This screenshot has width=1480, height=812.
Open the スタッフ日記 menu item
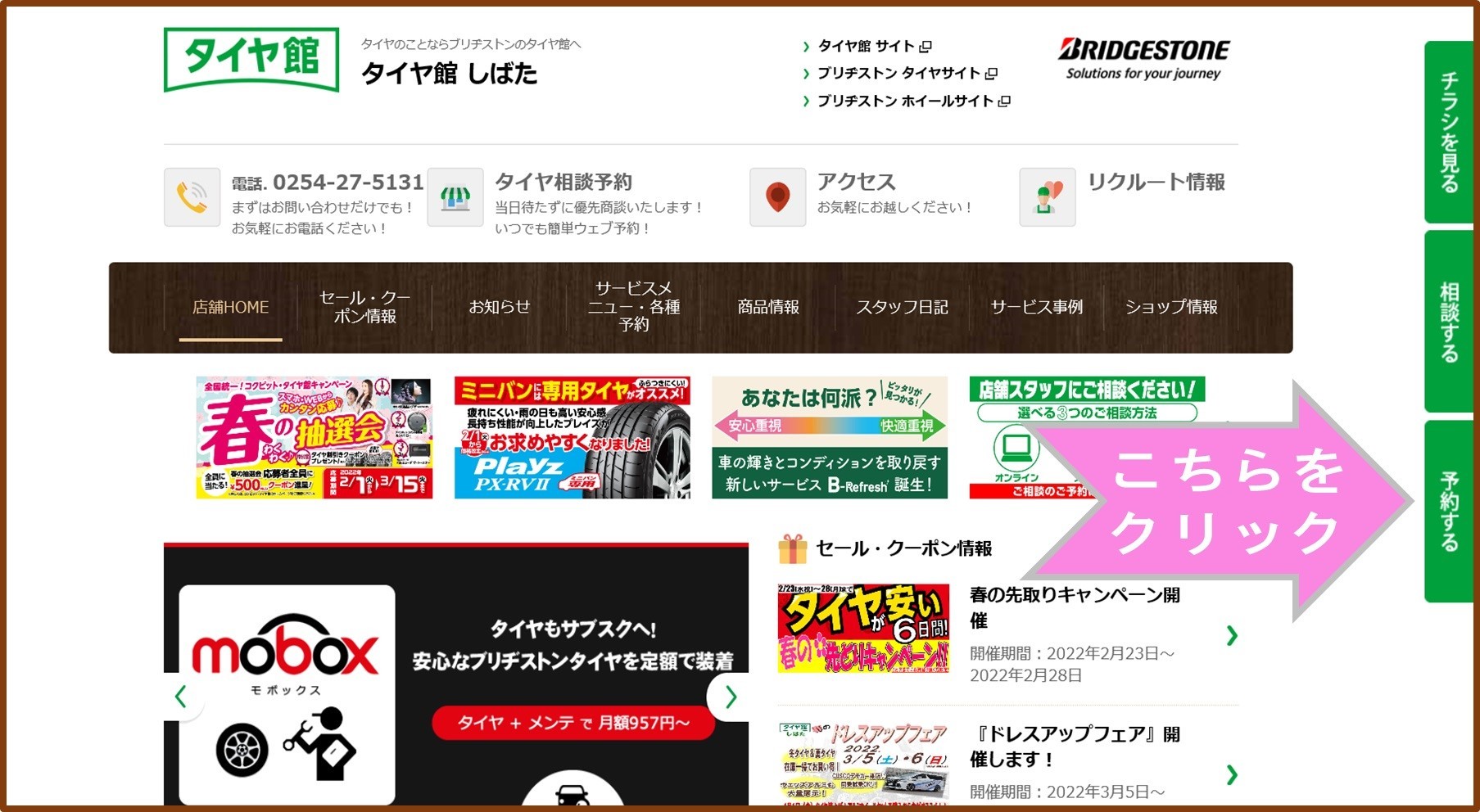(902, 307)
